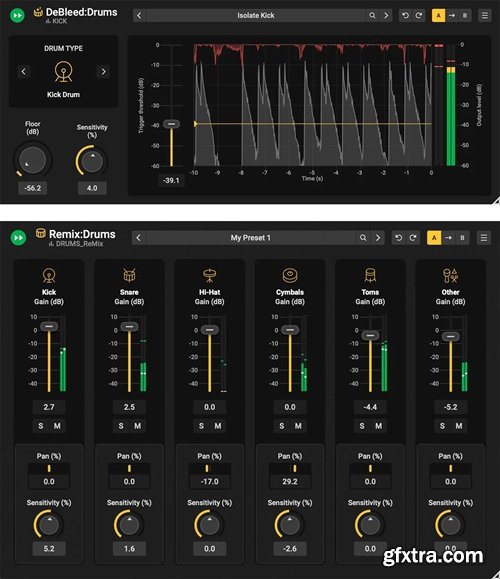Screen dimensions: 500x579
Task: Open the Isolate Kick preset list
Action: coord(256,16)
